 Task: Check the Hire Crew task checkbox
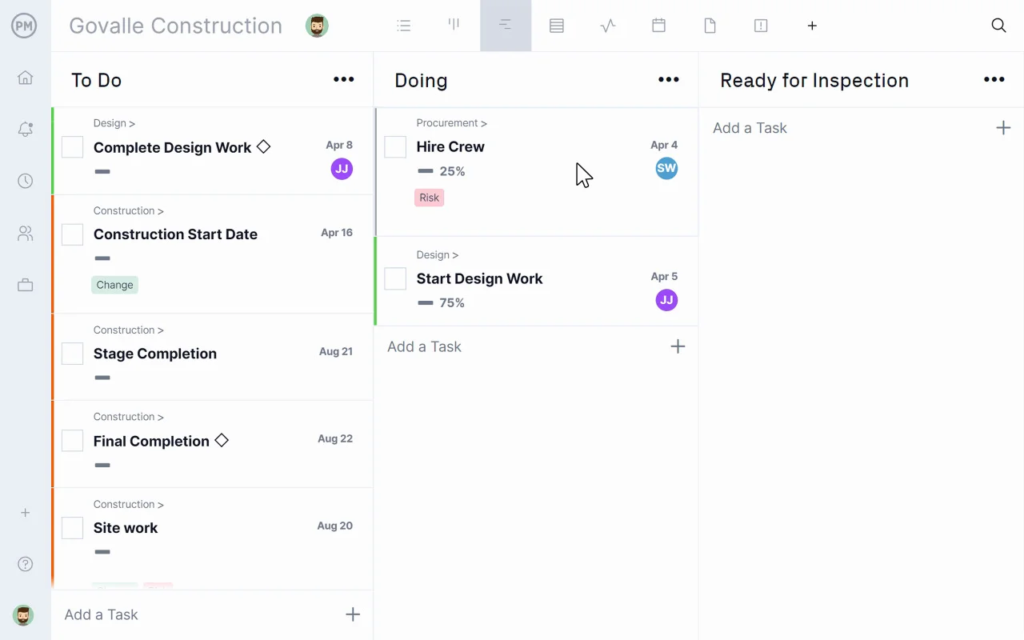point(395,146)
